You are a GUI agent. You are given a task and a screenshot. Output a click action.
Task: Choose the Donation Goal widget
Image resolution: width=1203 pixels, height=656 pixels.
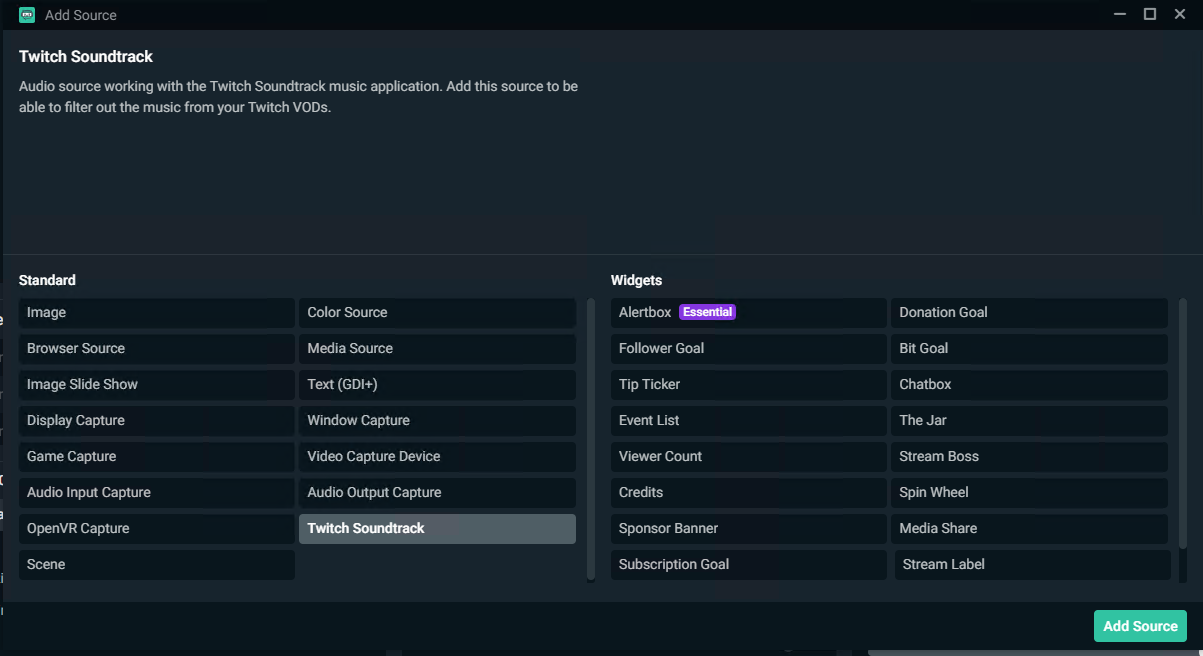(x=1028, y=312)
